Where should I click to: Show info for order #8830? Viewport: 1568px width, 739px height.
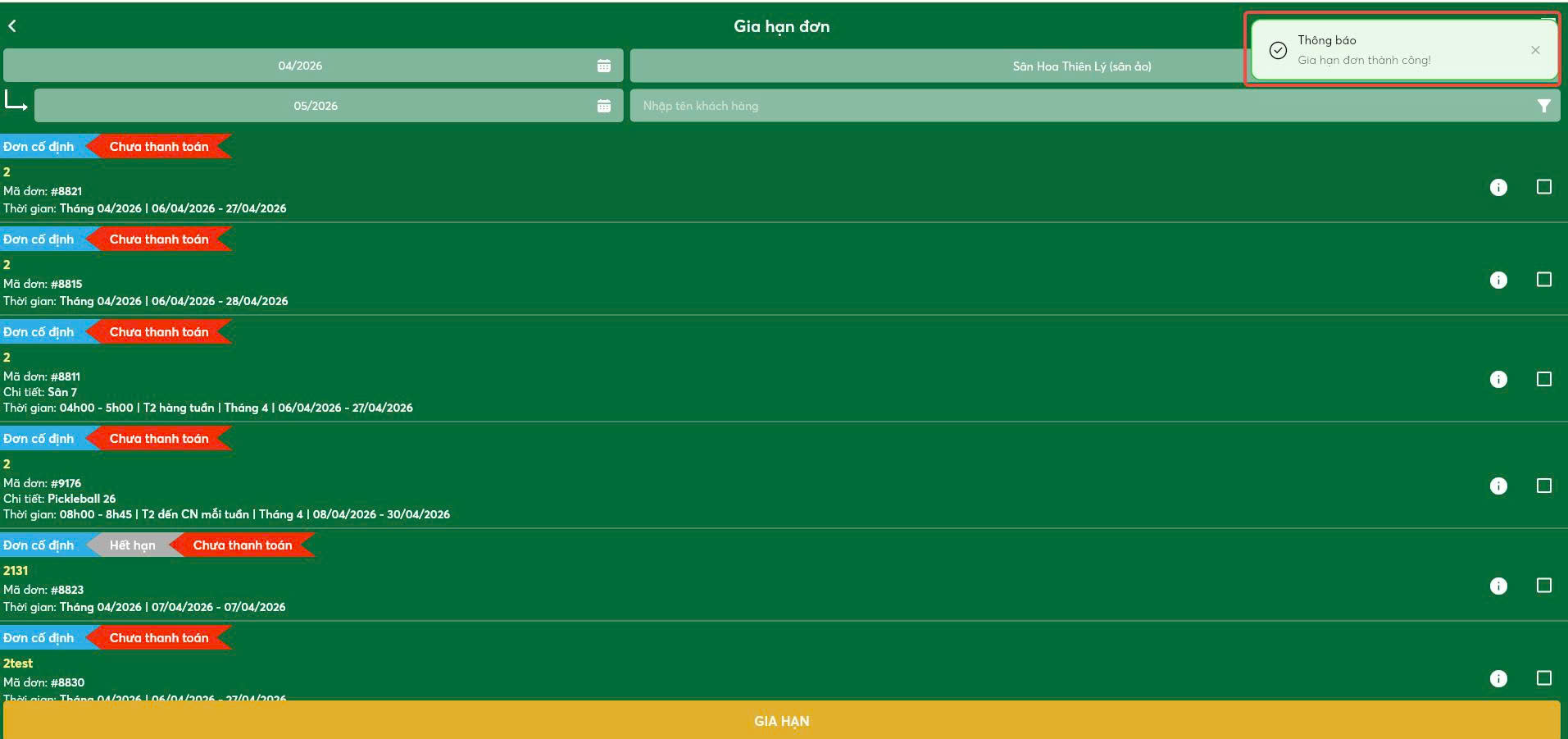pyautogui.click(x=1498, y=678)
